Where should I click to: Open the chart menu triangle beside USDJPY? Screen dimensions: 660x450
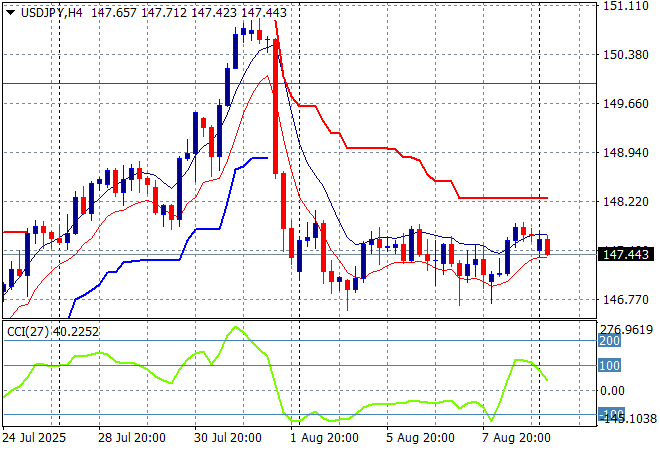tap(11, 13)
